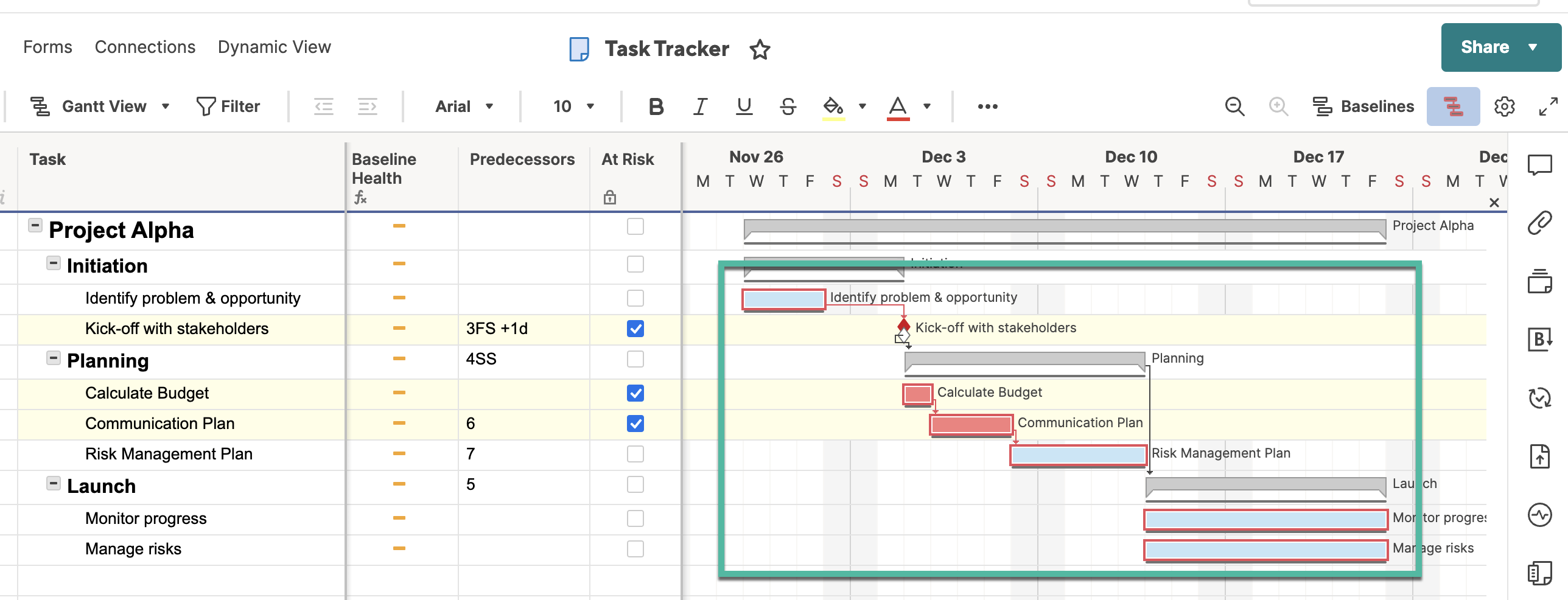The width and height of the screenshot is (1568, 600).
Task: Toggle underline formatting
Action: click(744, 106)
